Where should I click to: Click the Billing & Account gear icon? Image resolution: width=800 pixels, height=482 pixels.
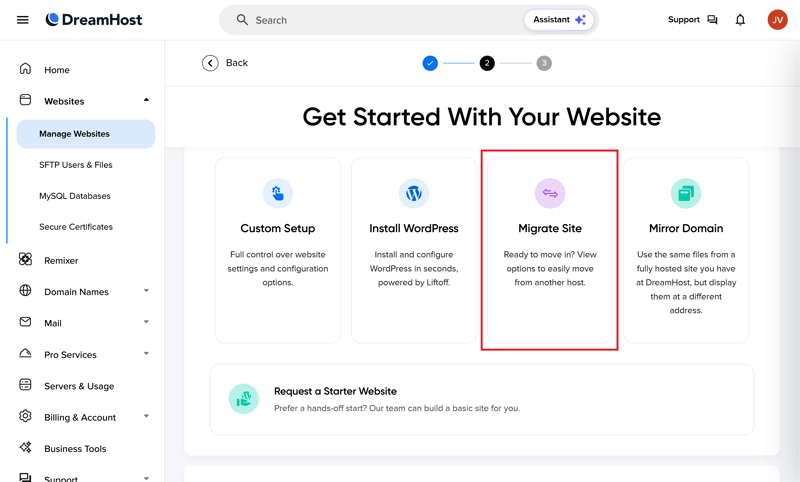coord(25,416)
